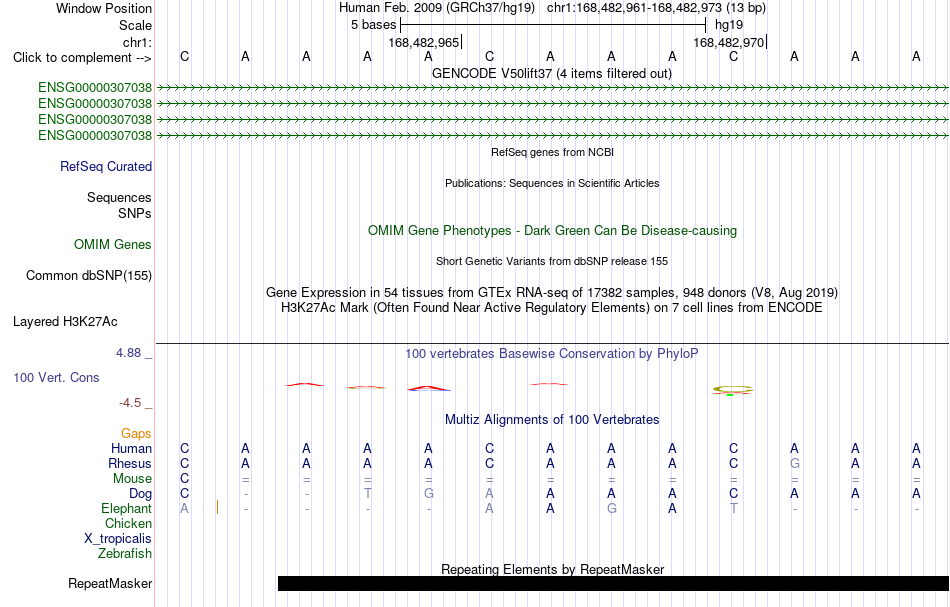This screenshot has width=950, height=607.
Task: Click the 'Click to complement -->' label
Action: pyautogui.click(x=82, y=58)
